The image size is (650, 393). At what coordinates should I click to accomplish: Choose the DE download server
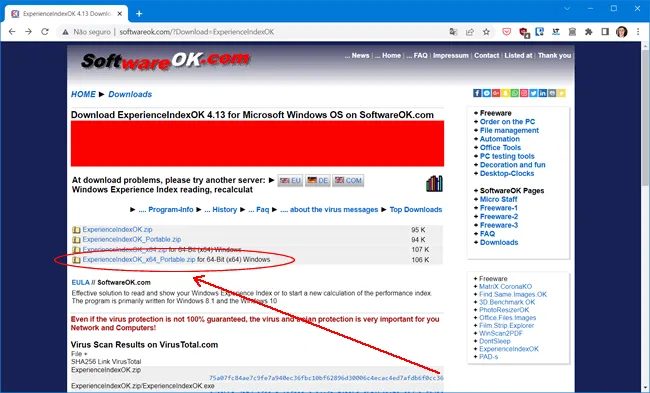(x=318, y=181)
